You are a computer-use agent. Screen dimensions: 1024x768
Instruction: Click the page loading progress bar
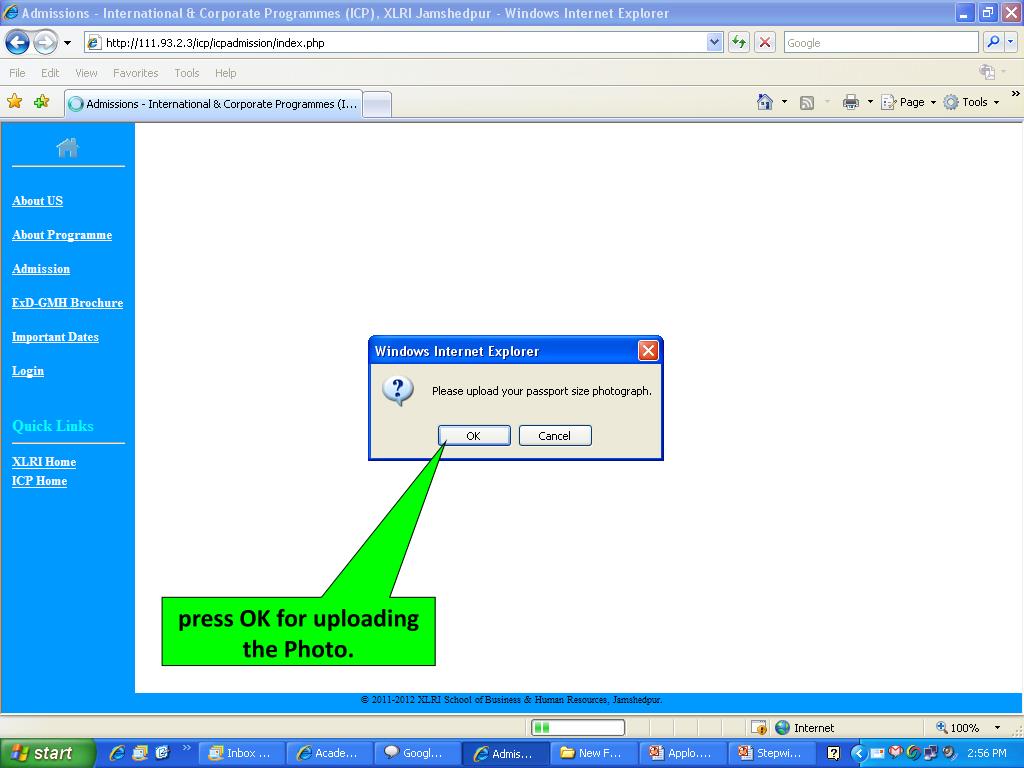point(578,728)
